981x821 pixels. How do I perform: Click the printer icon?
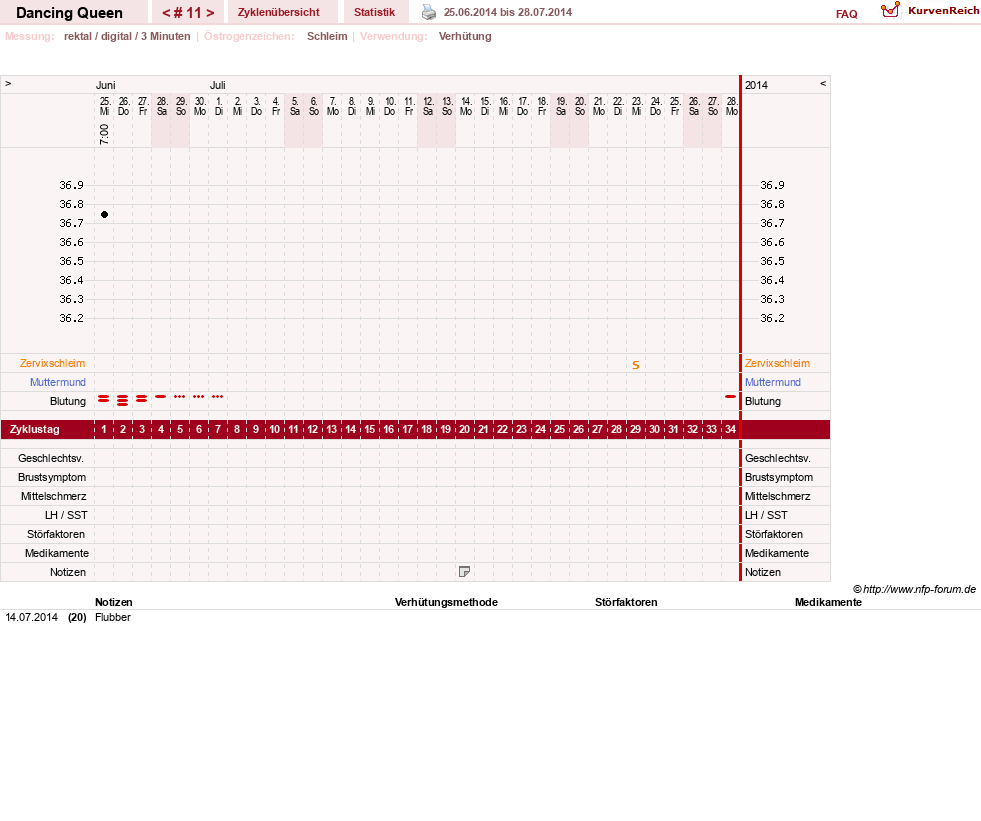pyautogui.click(x=429, y=12)
